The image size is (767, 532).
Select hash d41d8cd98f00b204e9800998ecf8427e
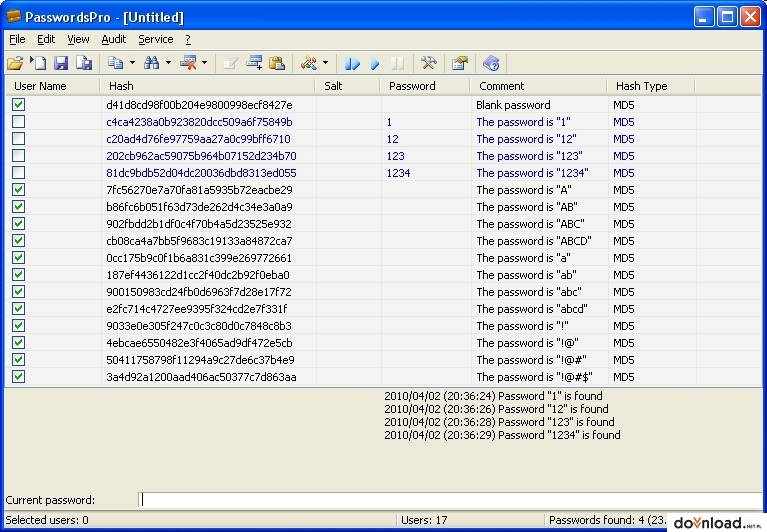click(x=199, y=105)
